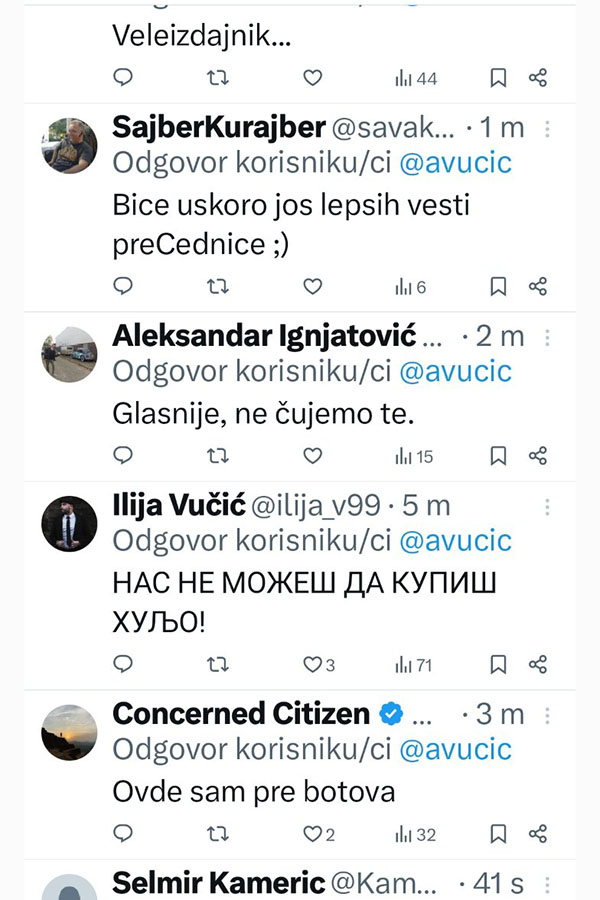Image resolution: width=600 pixels, height=900 pixels.
Task: Bookmark the Veleizdajnik tweet
Action: (x=498, y=77)
